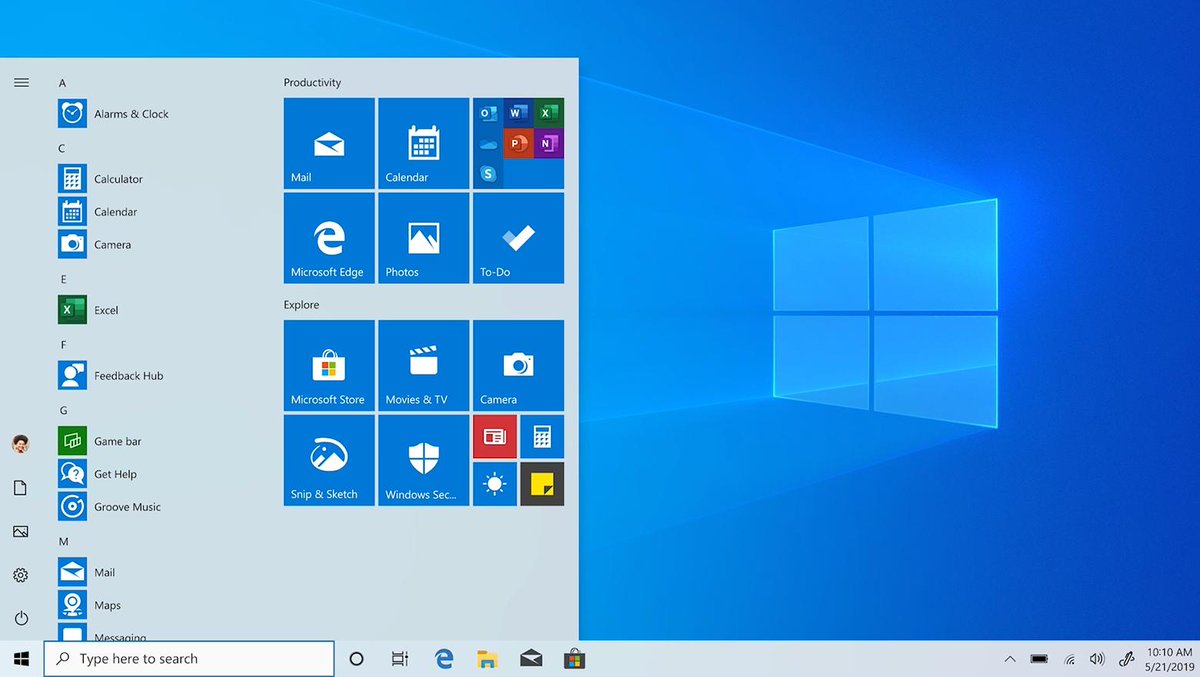
Task: Expand the Start menu hamburger navigation
Action: [21, 82]
